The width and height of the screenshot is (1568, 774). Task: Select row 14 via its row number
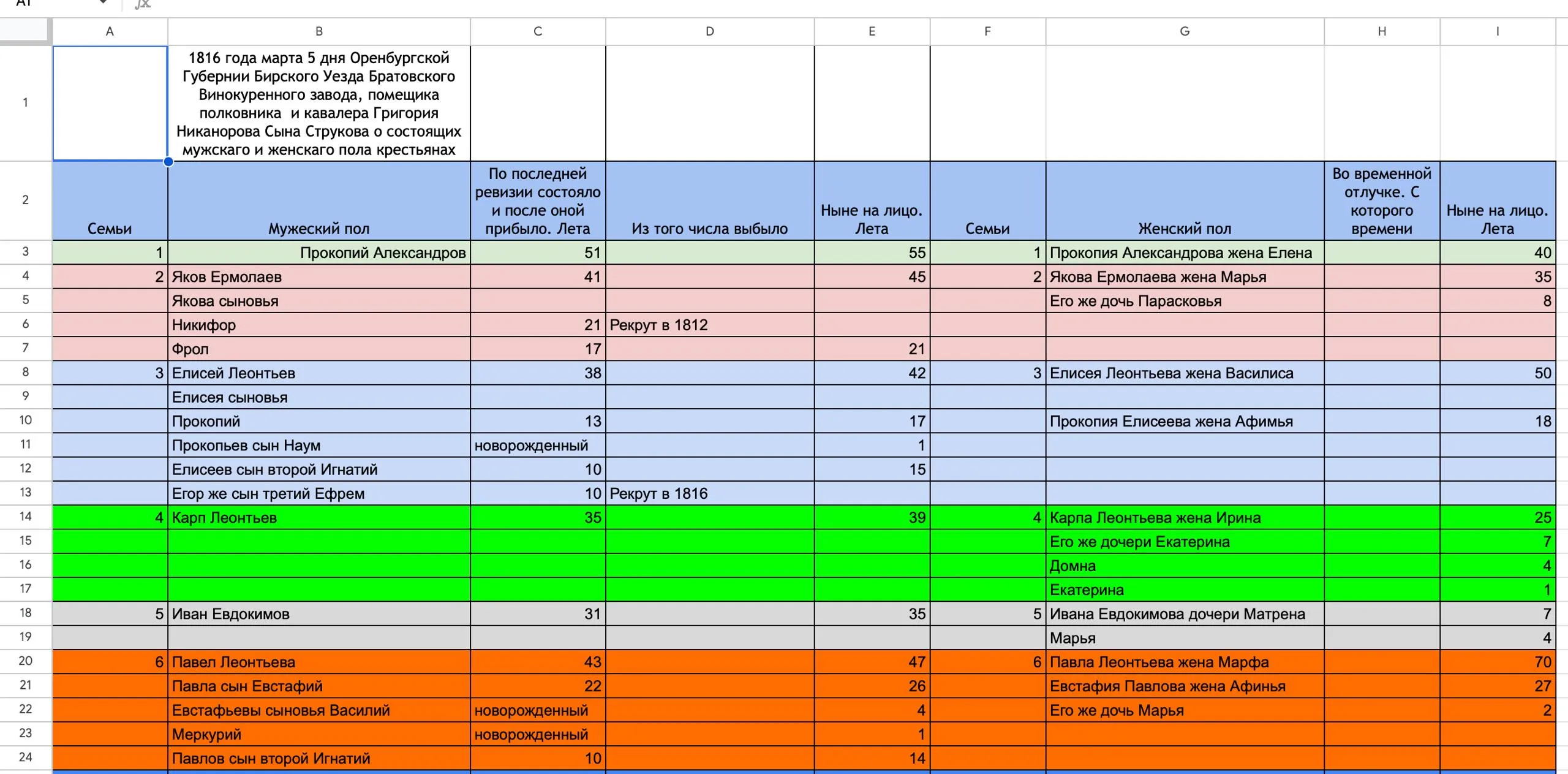click(26, 517)
